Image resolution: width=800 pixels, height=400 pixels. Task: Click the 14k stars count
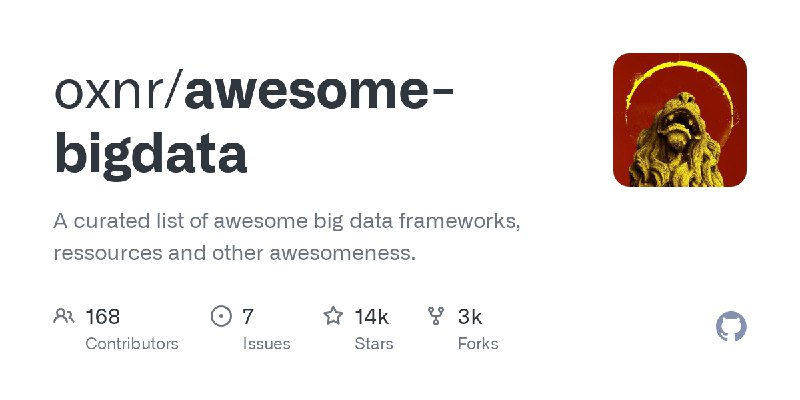coord(372,317)
